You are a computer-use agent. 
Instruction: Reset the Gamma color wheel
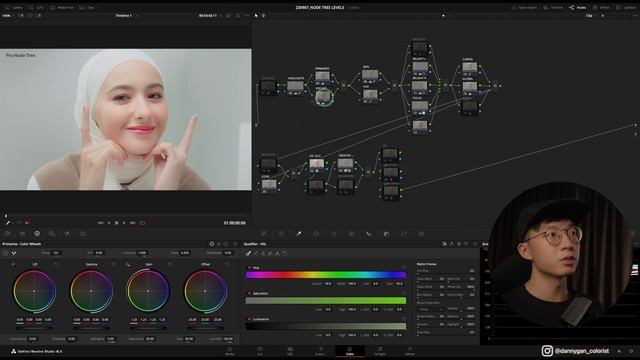click(113, 264)
